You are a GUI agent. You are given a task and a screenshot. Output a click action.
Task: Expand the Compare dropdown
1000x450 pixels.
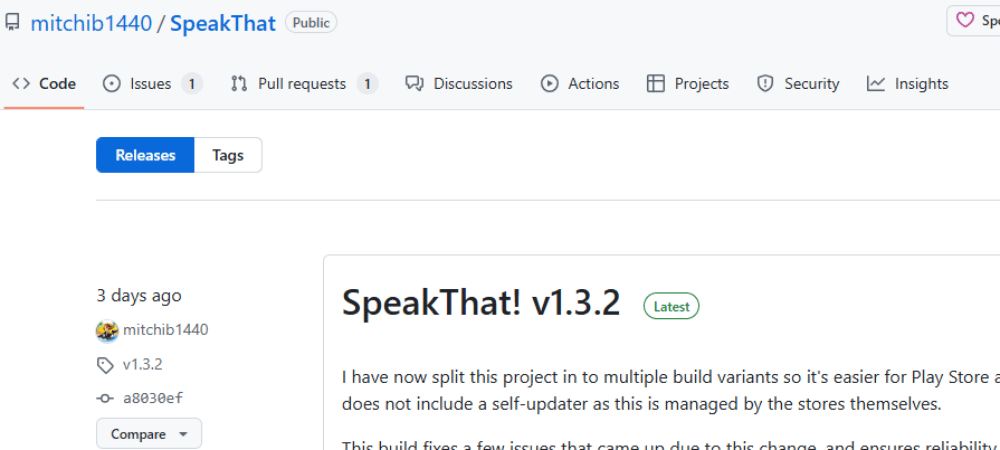[x=149, y=434]
